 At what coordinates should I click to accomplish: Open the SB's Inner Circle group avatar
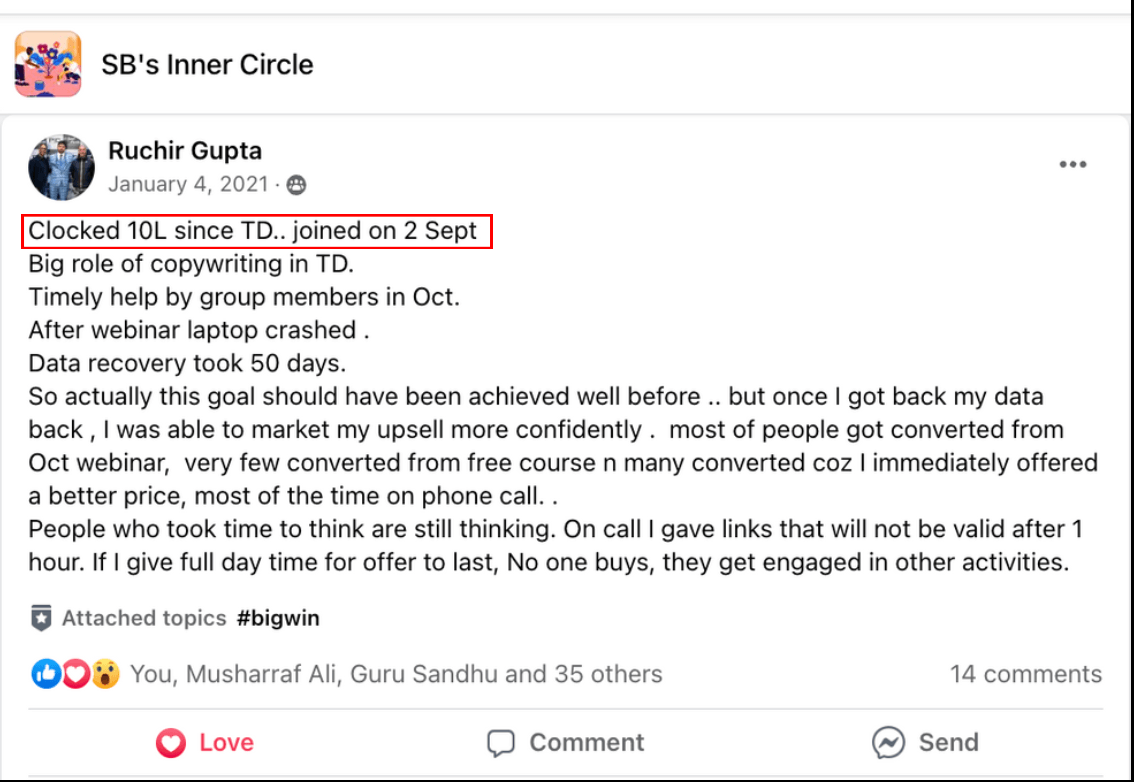click(48, 65)
